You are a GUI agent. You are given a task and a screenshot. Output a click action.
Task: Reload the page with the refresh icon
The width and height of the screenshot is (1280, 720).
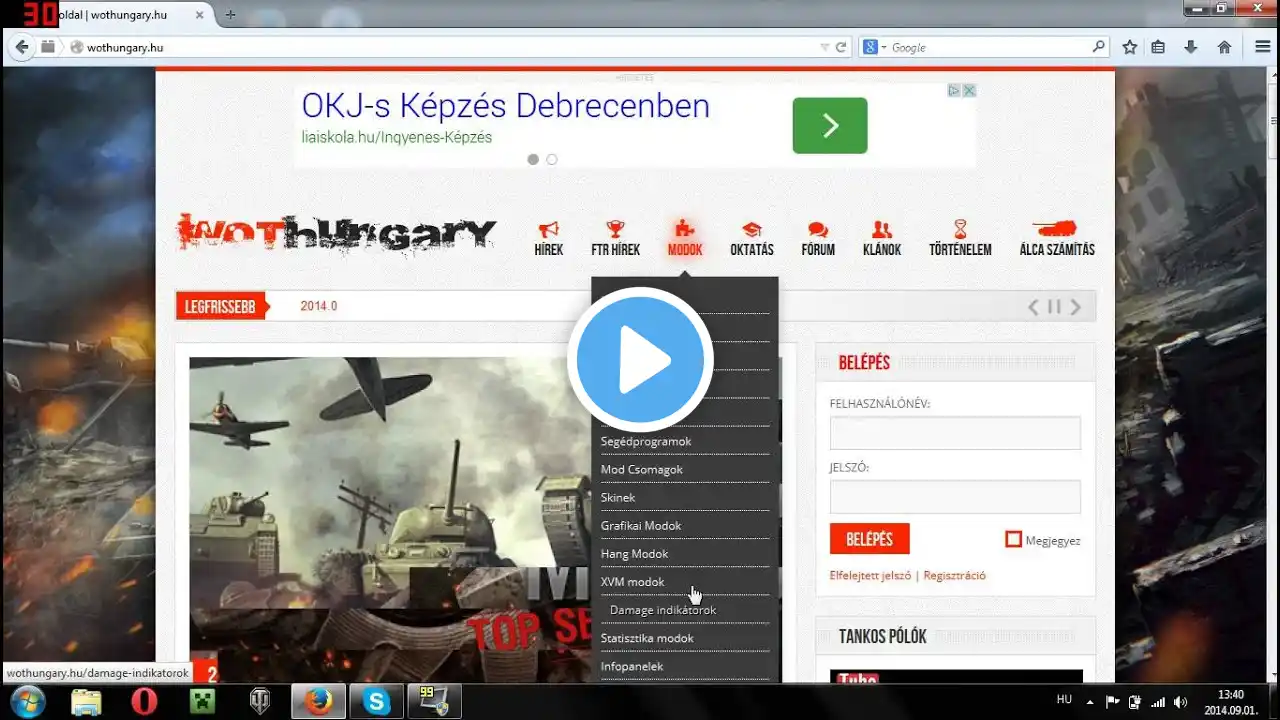(x=841, y=47)
